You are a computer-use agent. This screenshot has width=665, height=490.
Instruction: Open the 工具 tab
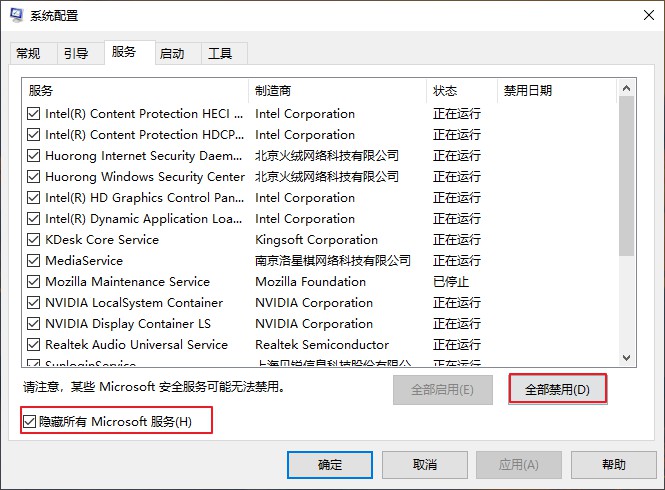pos(220,53)
